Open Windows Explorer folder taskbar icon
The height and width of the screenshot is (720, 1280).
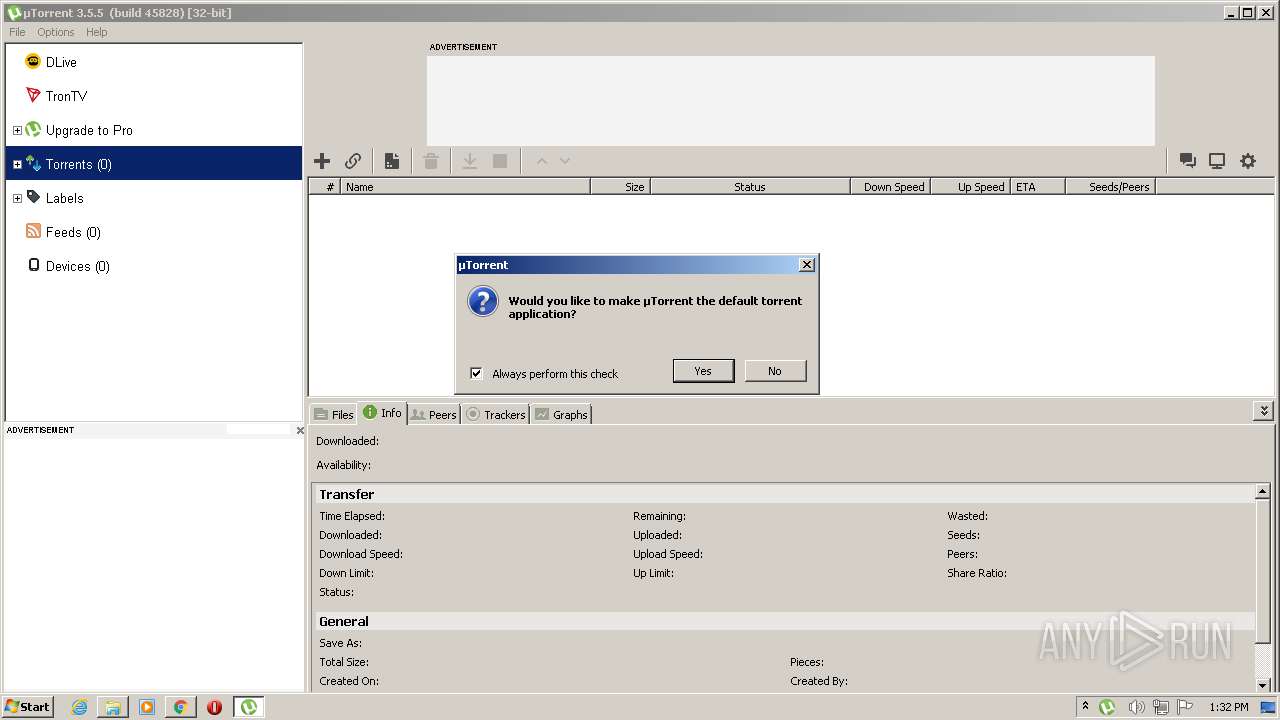(113, 707)
